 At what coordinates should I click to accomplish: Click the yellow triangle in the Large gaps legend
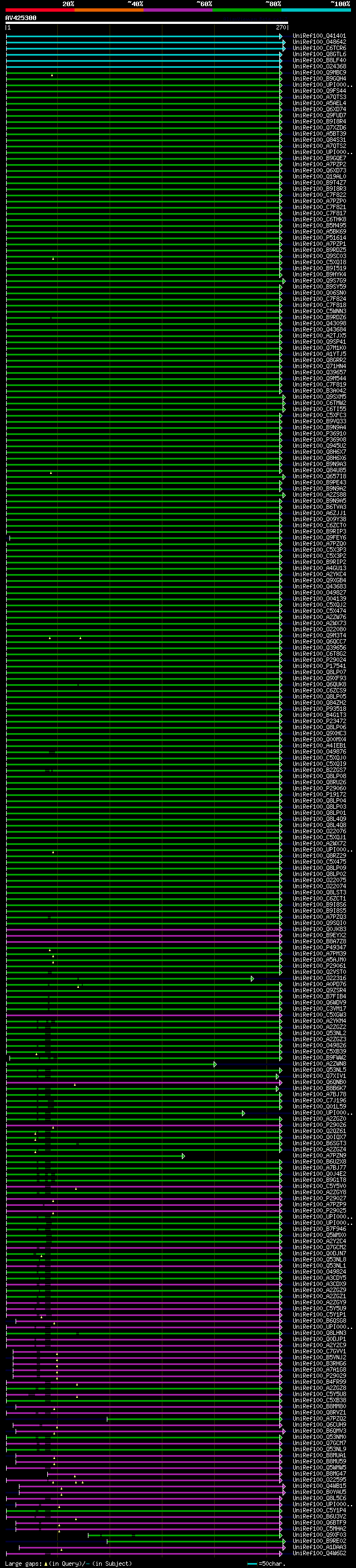click(x=46, y=1563)
